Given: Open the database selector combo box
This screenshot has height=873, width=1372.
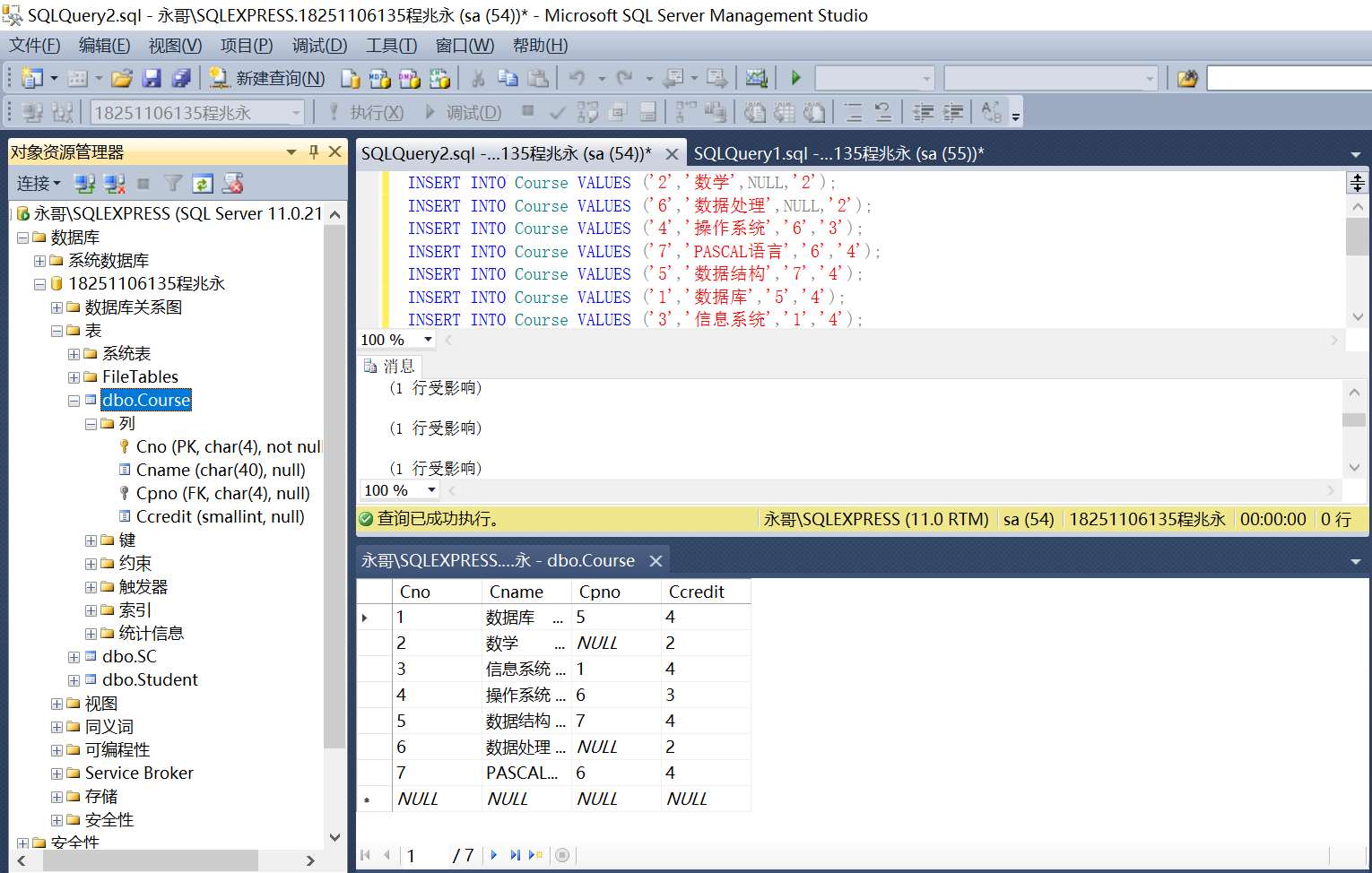Looking at the screenshot, I should [197, 113].
